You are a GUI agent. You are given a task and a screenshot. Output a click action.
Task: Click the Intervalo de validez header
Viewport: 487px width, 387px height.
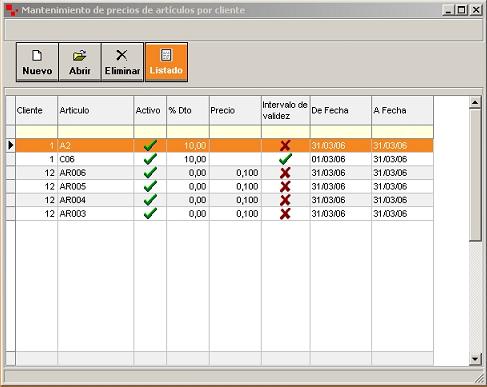coord(286,111)
